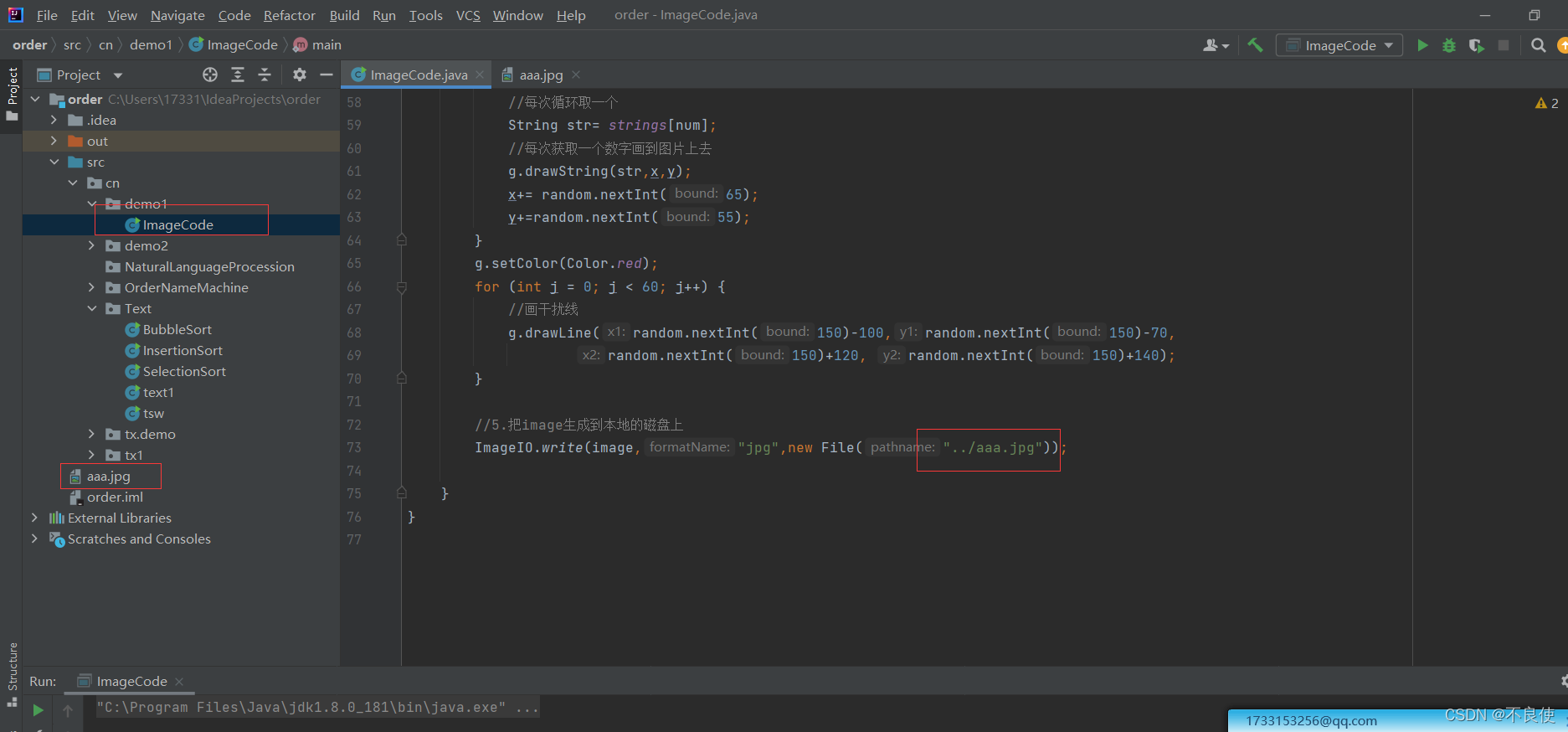Click the java.exe command line output
Viewport: 1568px width, 732px height.
pyautogui.click(x=317, y=708)
